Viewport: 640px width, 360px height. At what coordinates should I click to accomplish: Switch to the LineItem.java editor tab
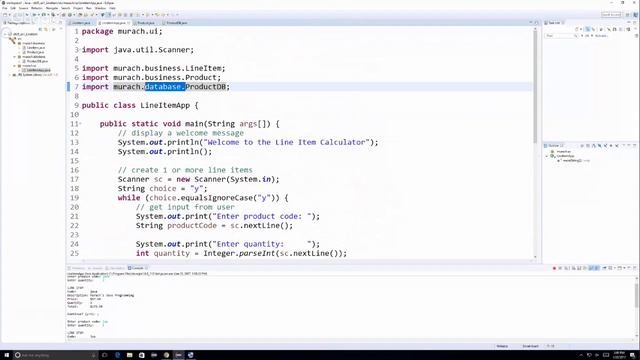80,23
